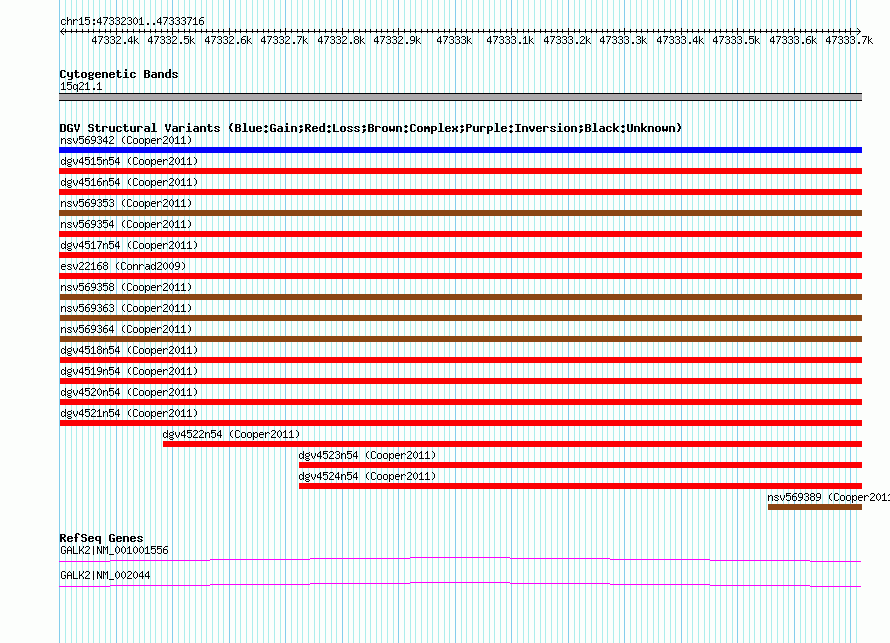
Task: Open nsv569364 (Cooper2011) label
Action: pos(126,329)
